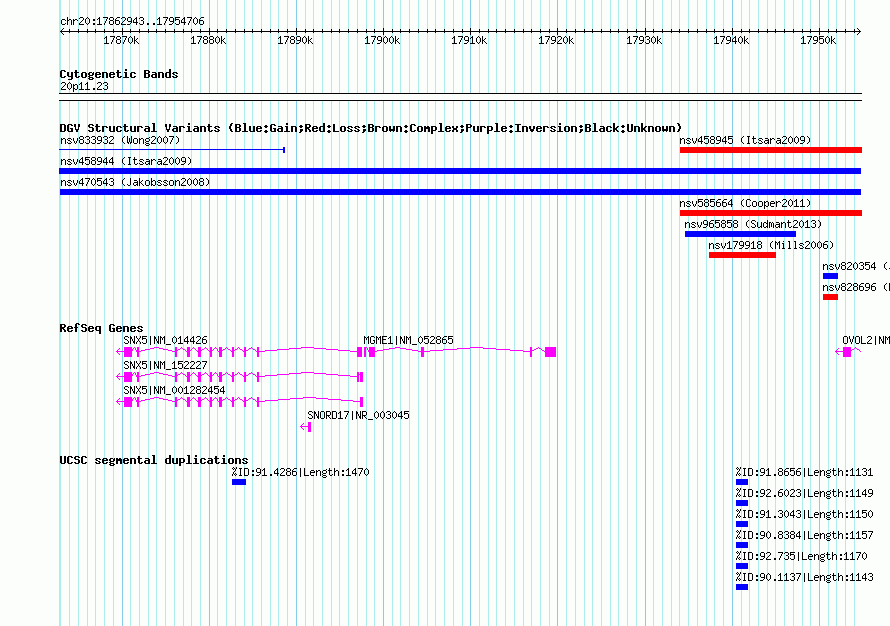Click the nsv458945 (Itsara2009) label
The height and width of the screenshot is (626, 890).
point(745,140)
